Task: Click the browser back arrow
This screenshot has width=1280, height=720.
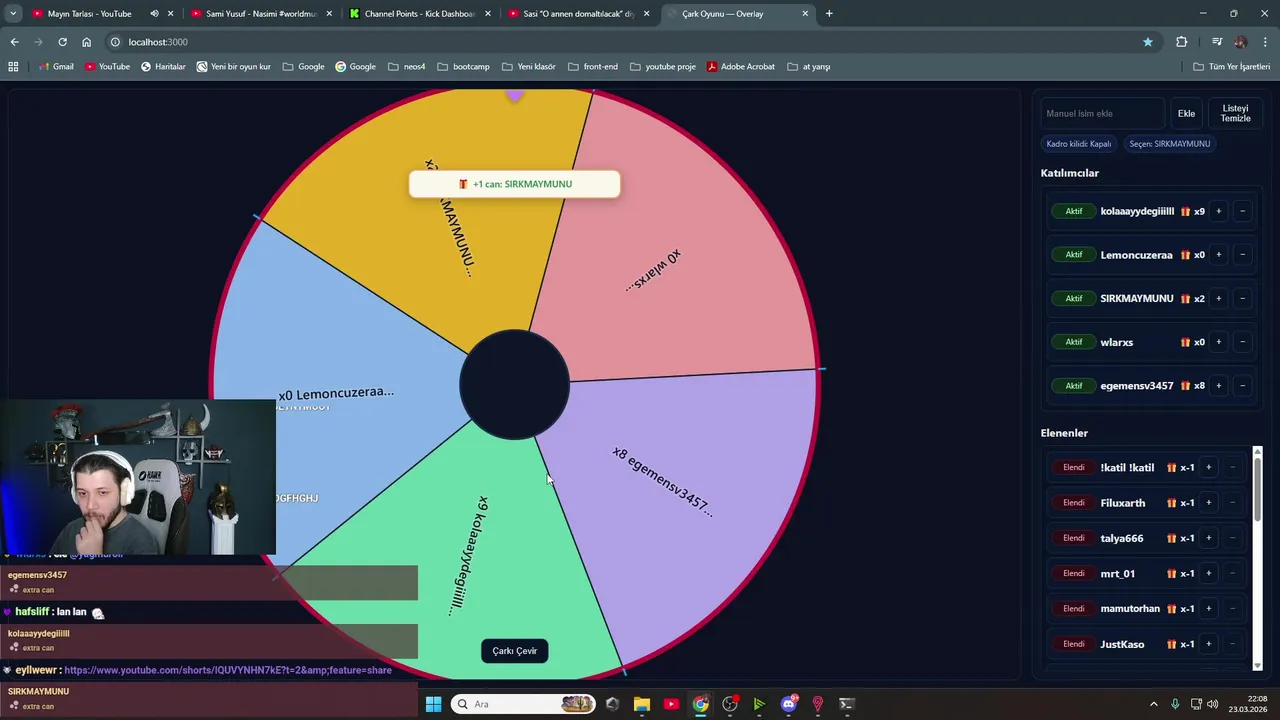Action: point(14,42)
